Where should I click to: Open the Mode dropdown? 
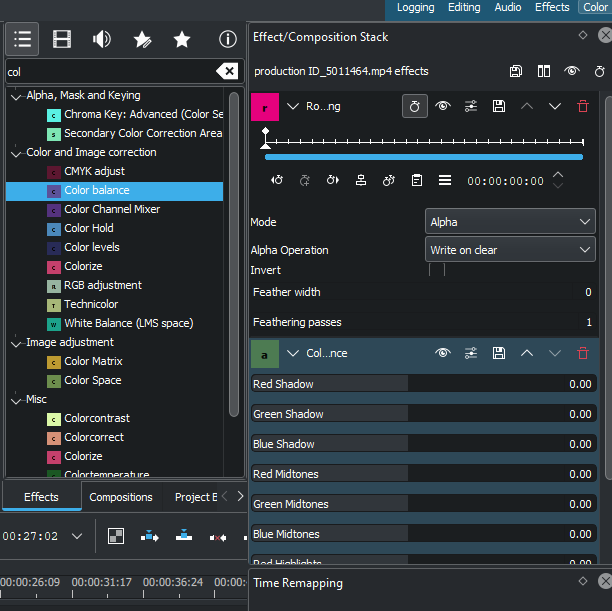coord(510,222)
